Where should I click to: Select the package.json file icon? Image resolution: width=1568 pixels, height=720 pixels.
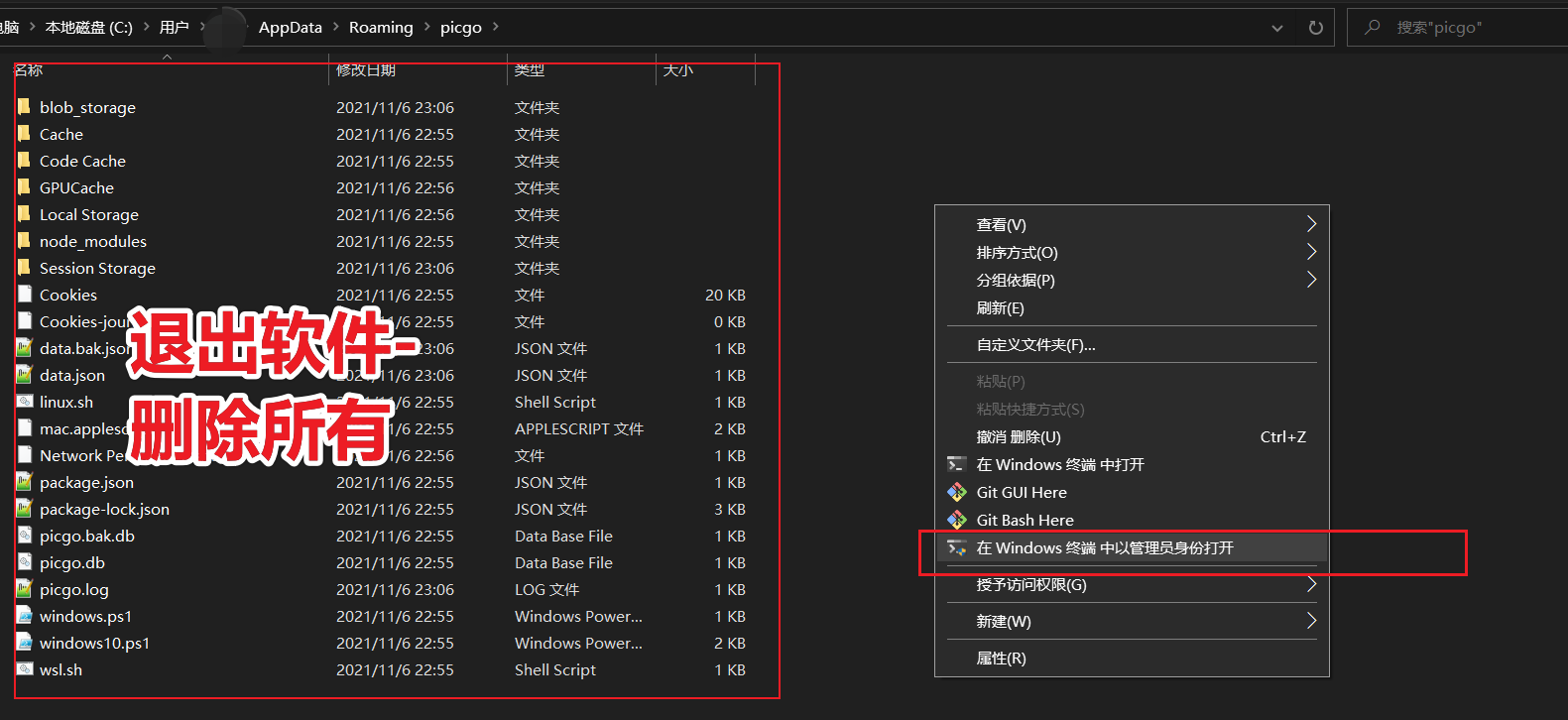click(x=24, y=481)
